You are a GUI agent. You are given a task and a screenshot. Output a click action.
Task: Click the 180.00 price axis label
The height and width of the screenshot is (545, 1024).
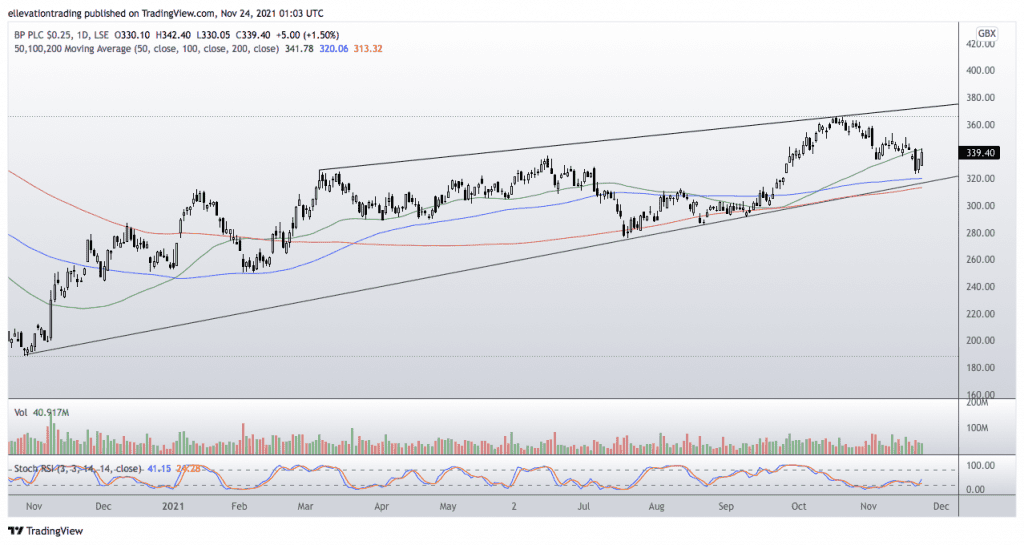coord(980,367)
